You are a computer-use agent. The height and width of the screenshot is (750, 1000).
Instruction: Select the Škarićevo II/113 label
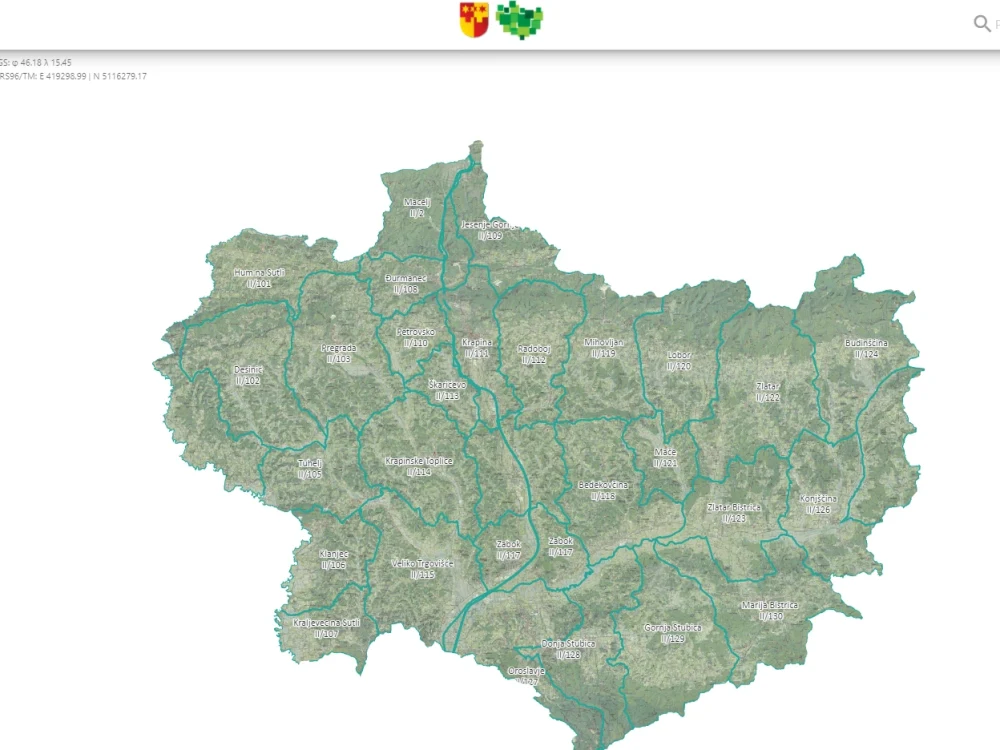tap(447, 390)
